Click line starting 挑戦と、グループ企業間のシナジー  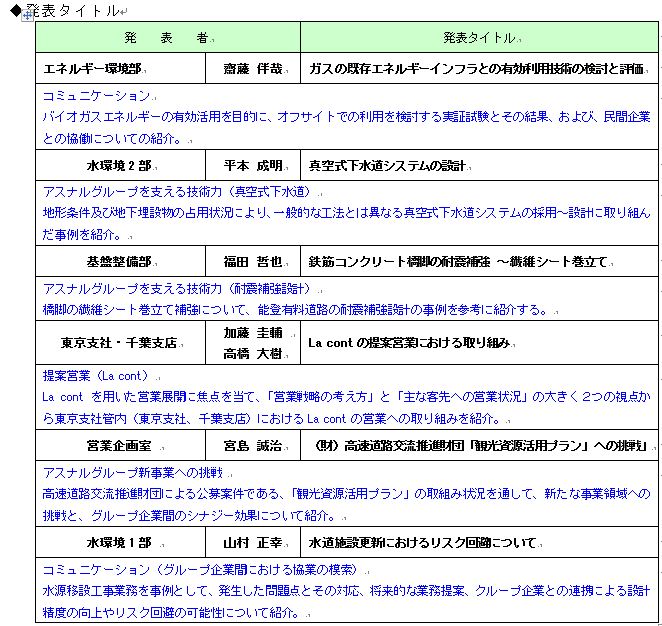190,515
